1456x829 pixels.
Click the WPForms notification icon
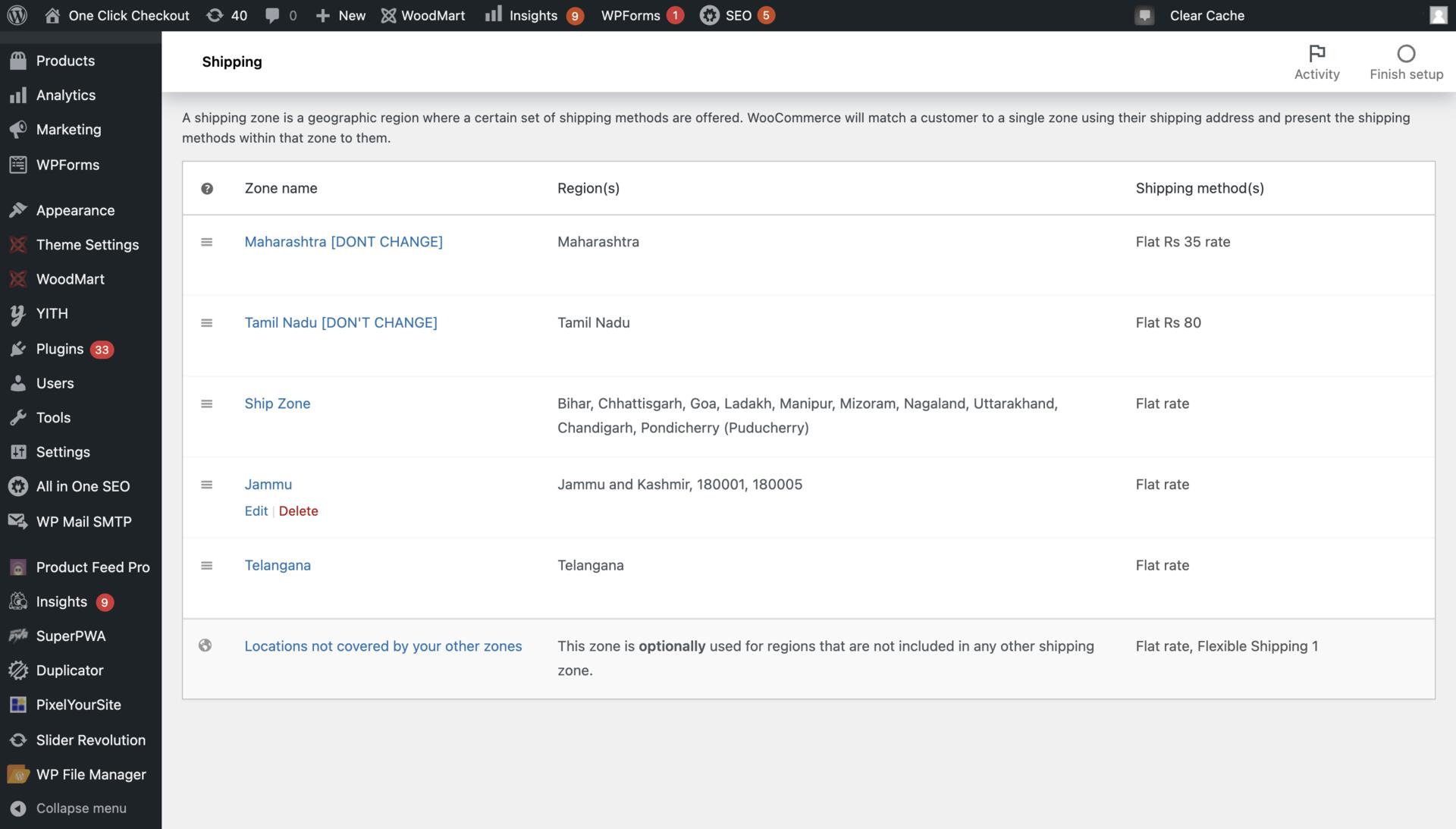[675, 16]
